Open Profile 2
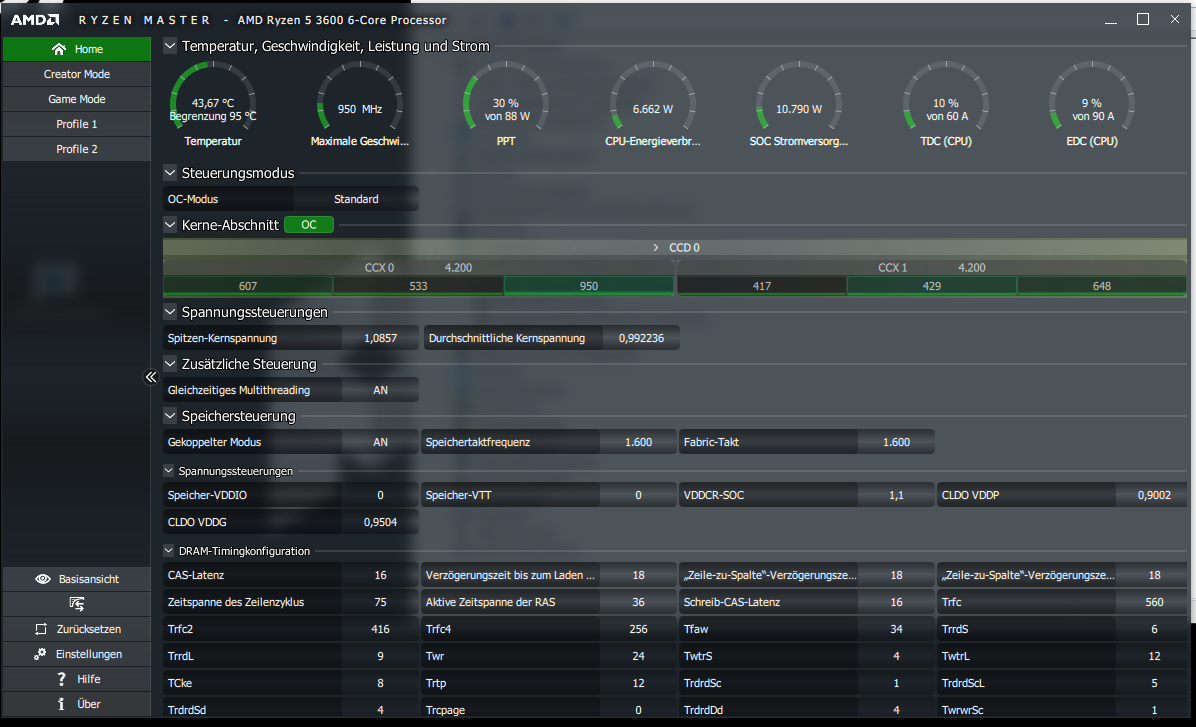The height and width of the screenshot is (727, 1196). [76, 150]
